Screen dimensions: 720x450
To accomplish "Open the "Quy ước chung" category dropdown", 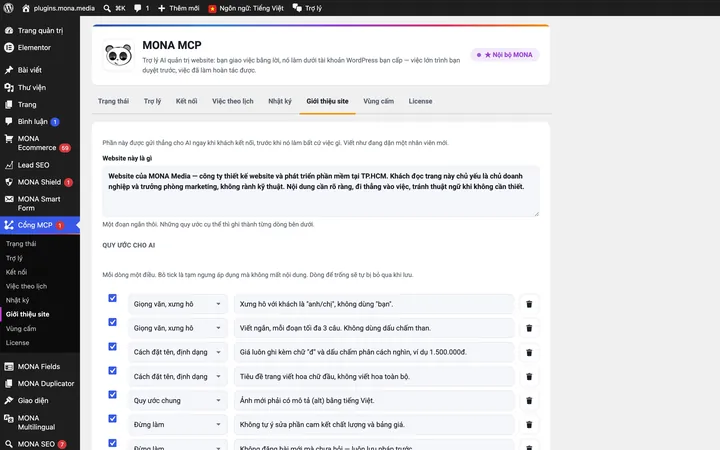I will pos(178,400).
